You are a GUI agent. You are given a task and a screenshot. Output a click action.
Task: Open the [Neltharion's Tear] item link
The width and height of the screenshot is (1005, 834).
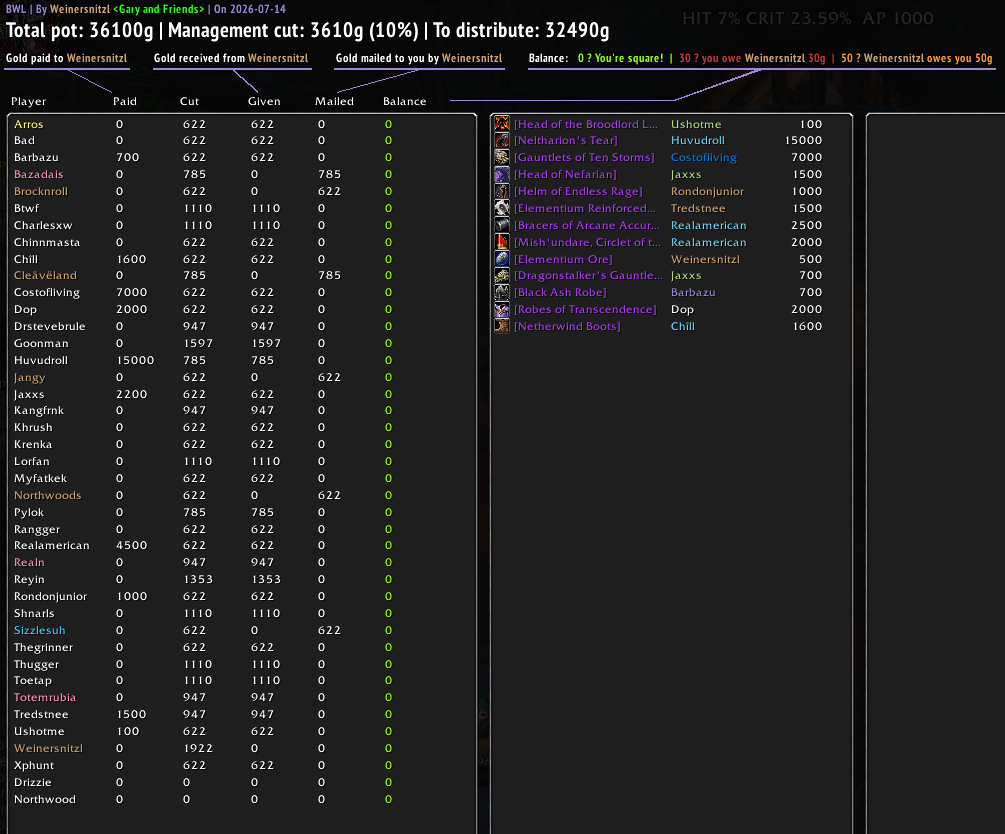click(x=565, y=140)
